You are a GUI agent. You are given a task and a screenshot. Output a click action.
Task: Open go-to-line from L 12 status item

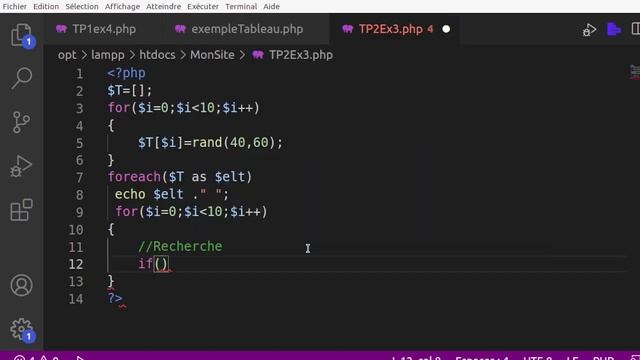coord(416,358)
